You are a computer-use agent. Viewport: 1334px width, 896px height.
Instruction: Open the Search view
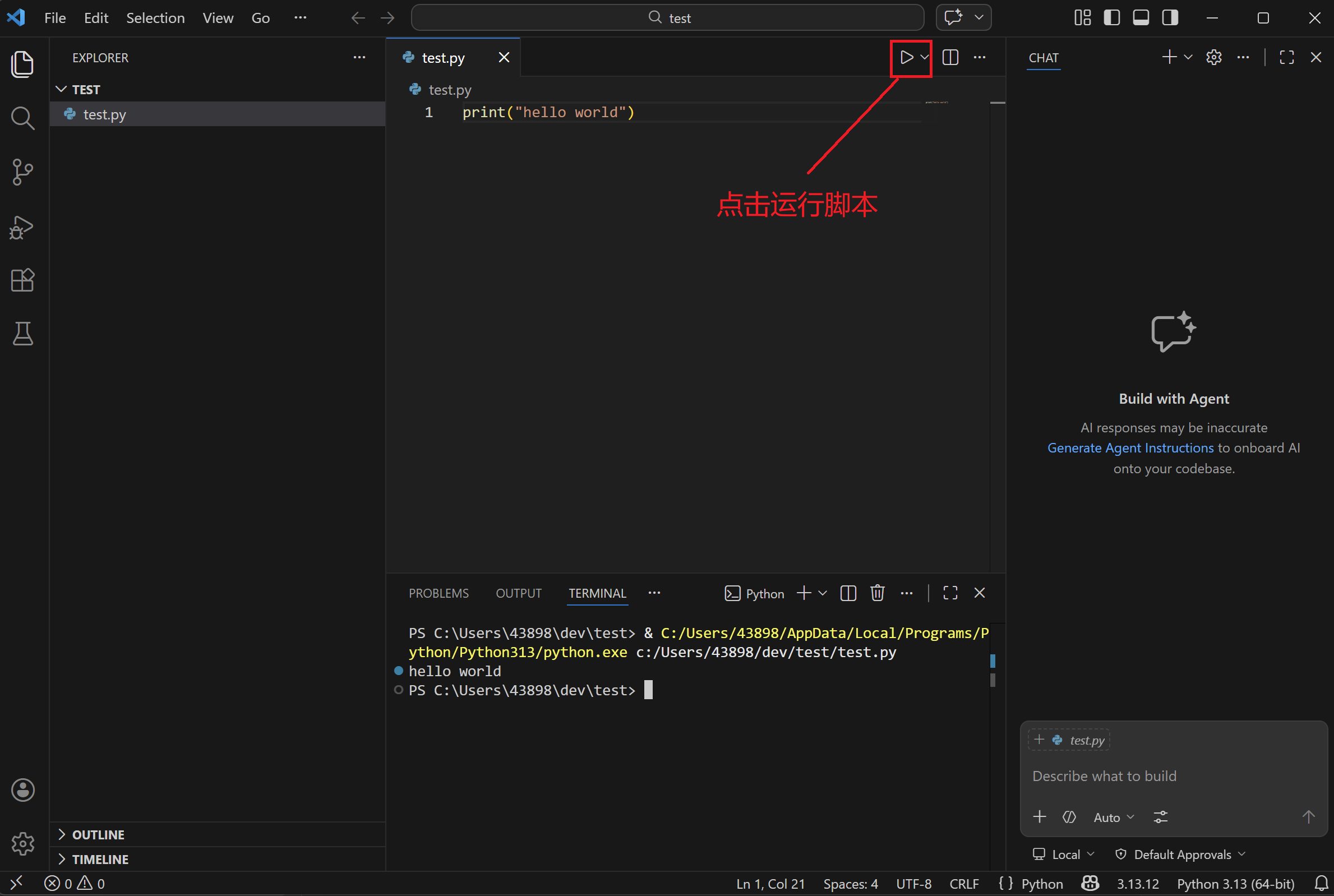[22, 118]
